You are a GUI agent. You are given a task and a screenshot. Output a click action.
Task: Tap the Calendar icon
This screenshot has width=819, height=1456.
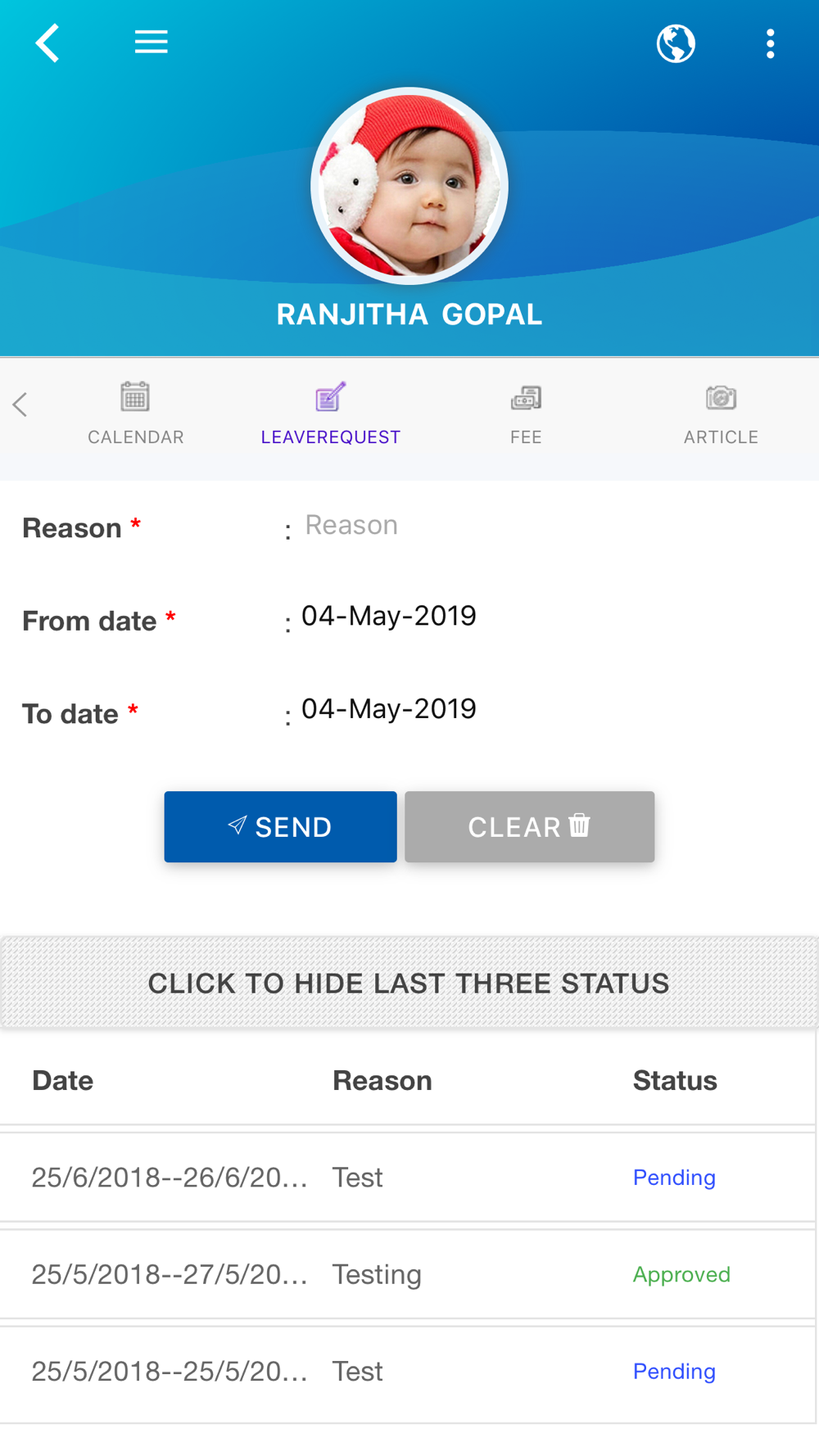coord(135,397)
